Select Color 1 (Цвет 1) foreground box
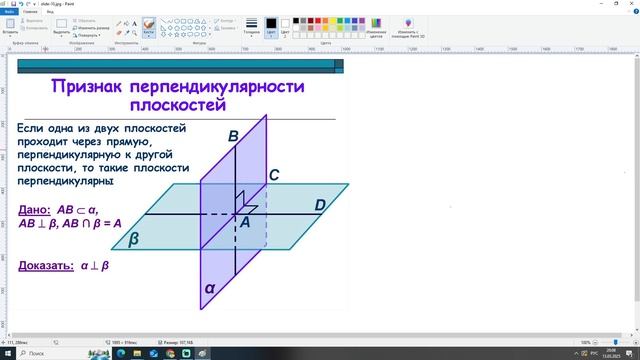This screenshot has height=360, width=640. [271, 27]
